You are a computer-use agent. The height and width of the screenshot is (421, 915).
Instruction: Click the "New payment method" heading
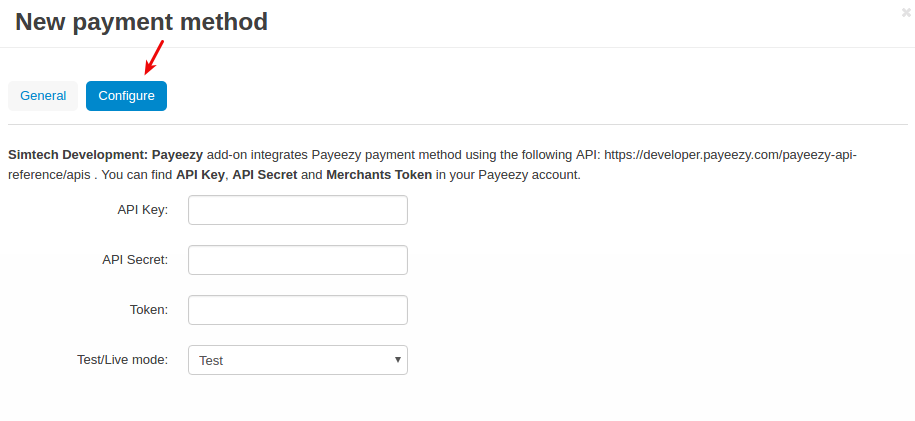(x=141, y=22)
